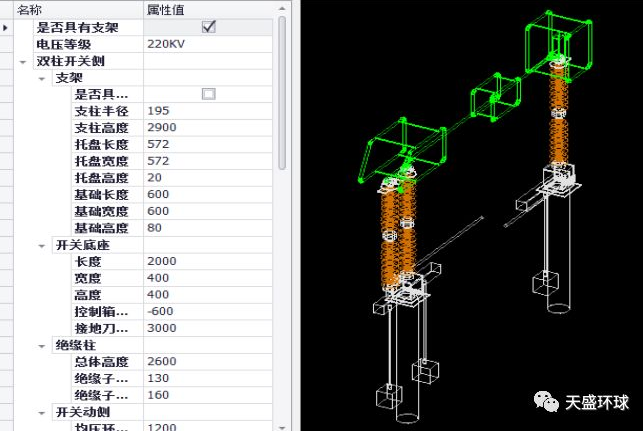This screenshot has height=431, width=643.
Task: Edit the 托盘高度 value 20
Action: [208, 178]
